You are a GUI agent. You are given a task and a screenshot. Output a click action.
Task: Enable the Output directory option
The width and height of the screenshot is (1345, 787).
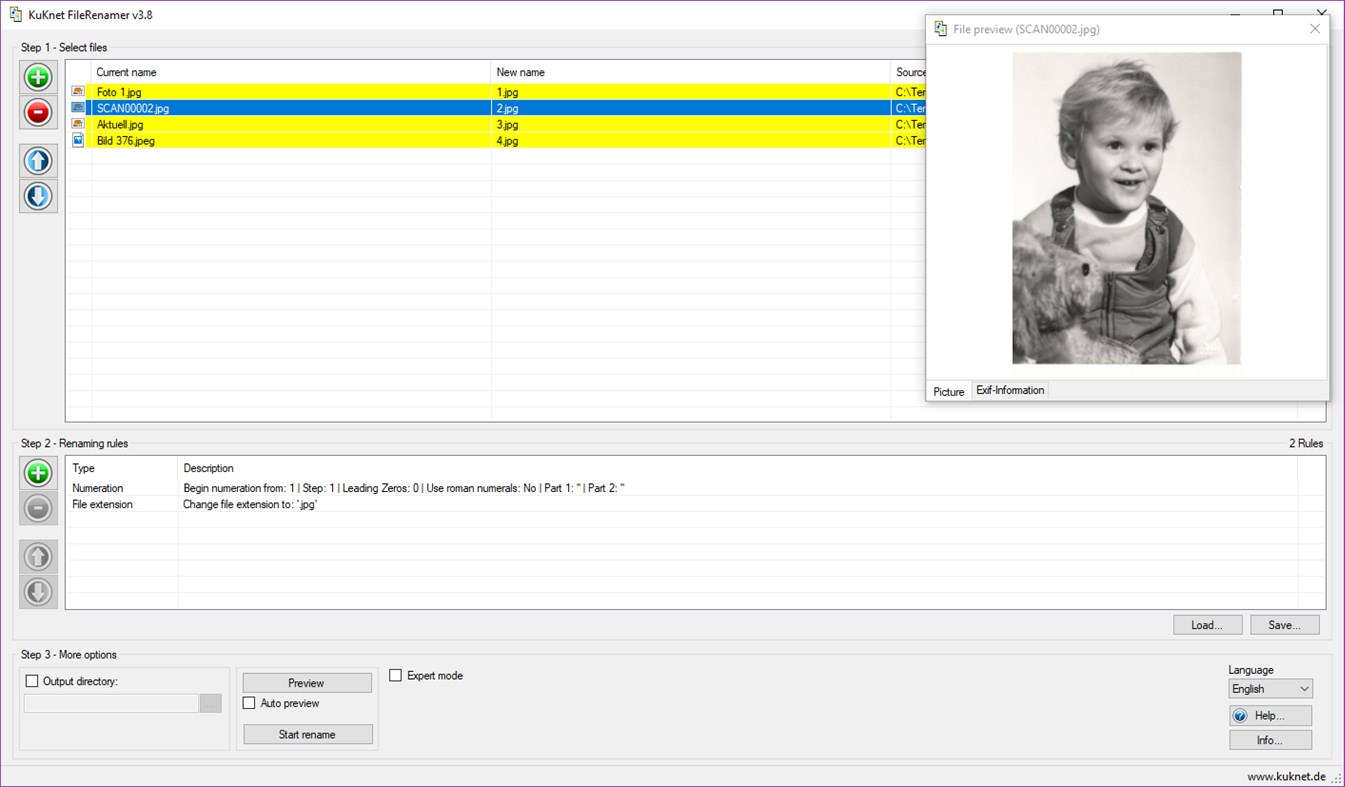(x=32, y=680)
